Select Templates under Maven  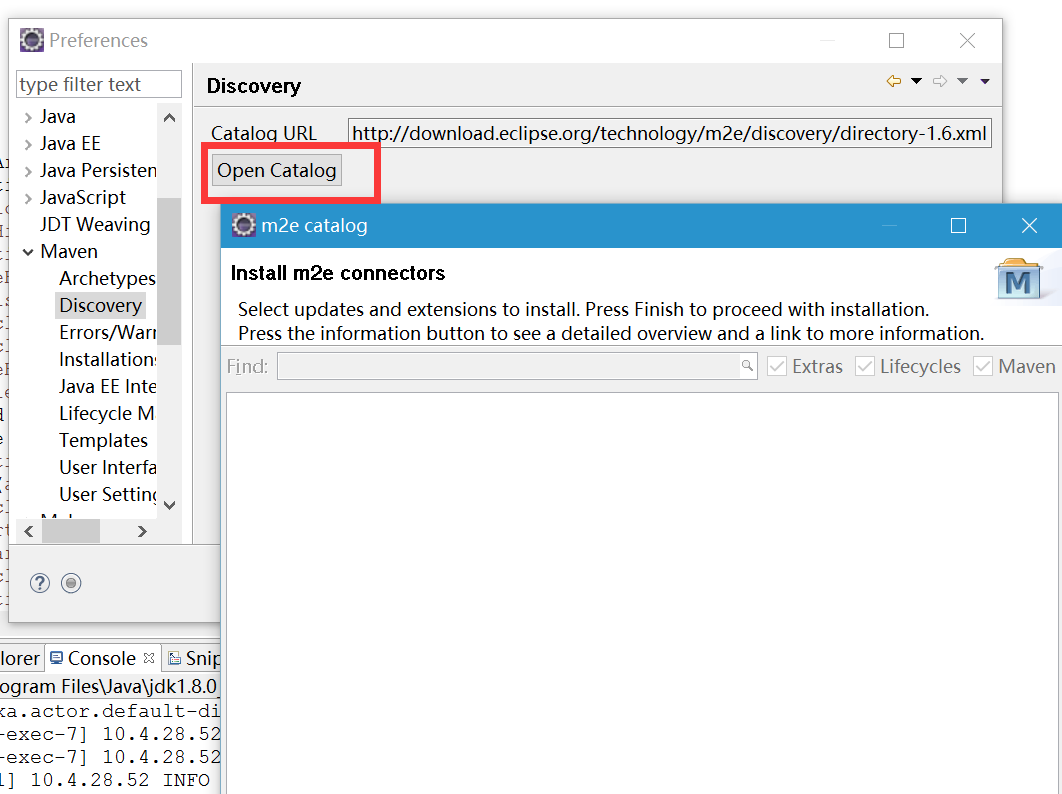click(x=103, y=440)
